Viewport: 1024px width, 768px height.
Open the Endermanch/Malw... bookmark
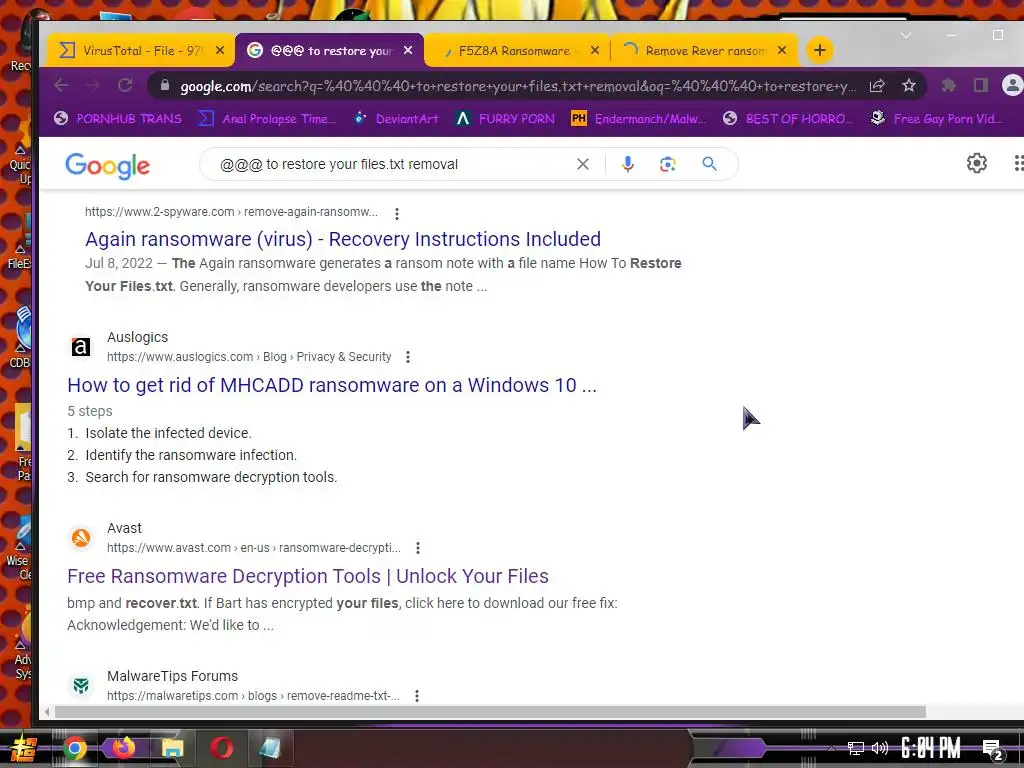[x=639, y=118]
